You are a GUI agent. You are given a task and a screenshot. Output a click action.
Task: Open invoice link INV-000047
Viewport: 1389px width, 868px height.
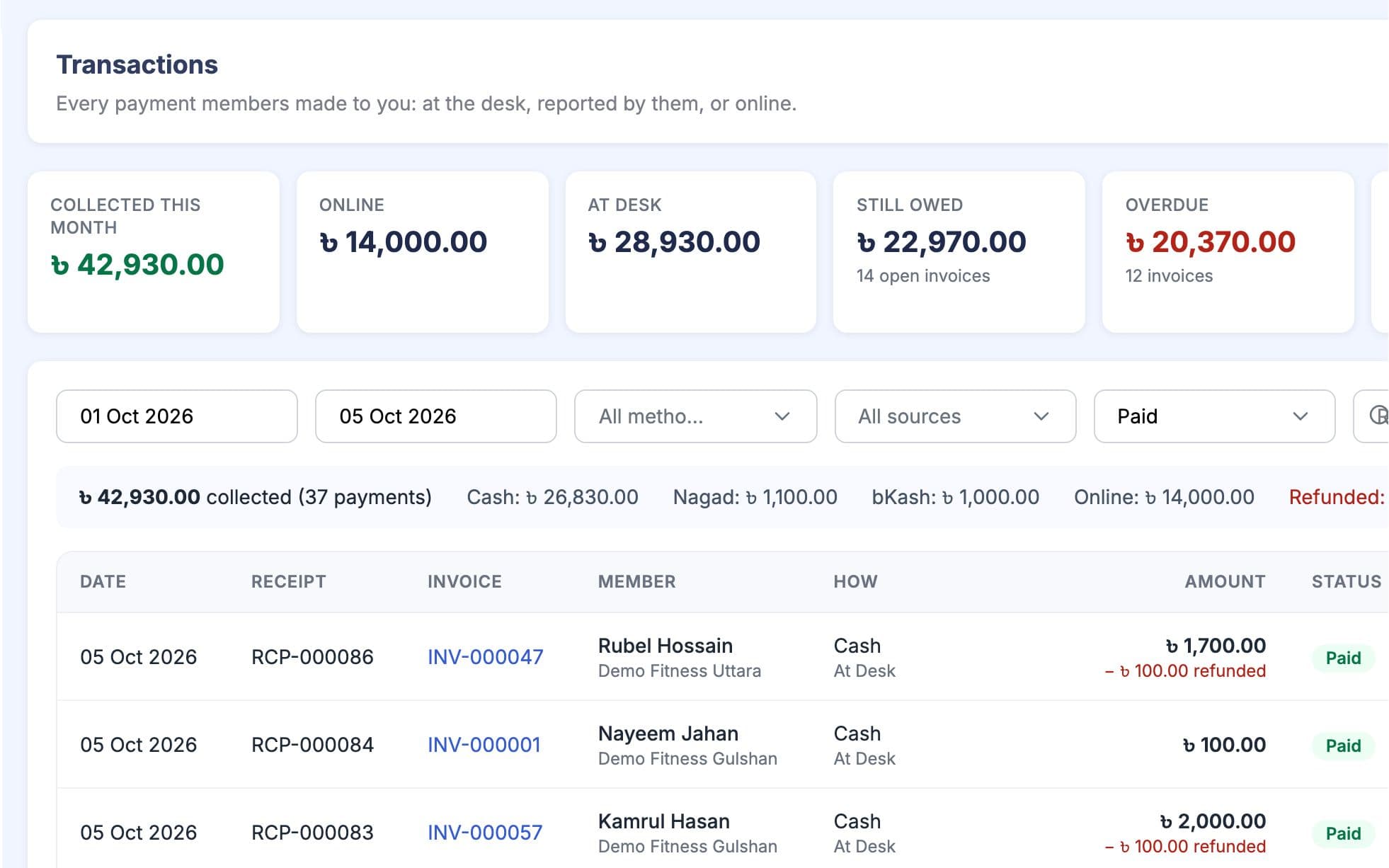point(486,657)
